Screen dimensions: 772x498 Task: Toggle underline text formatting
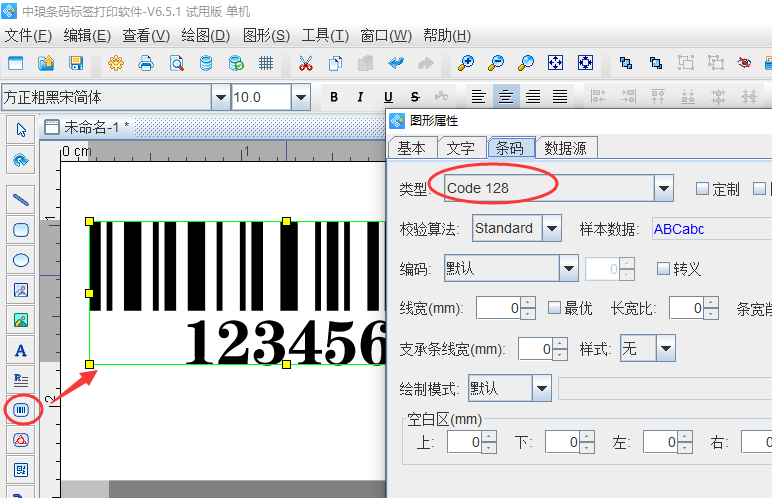[388, 97]
